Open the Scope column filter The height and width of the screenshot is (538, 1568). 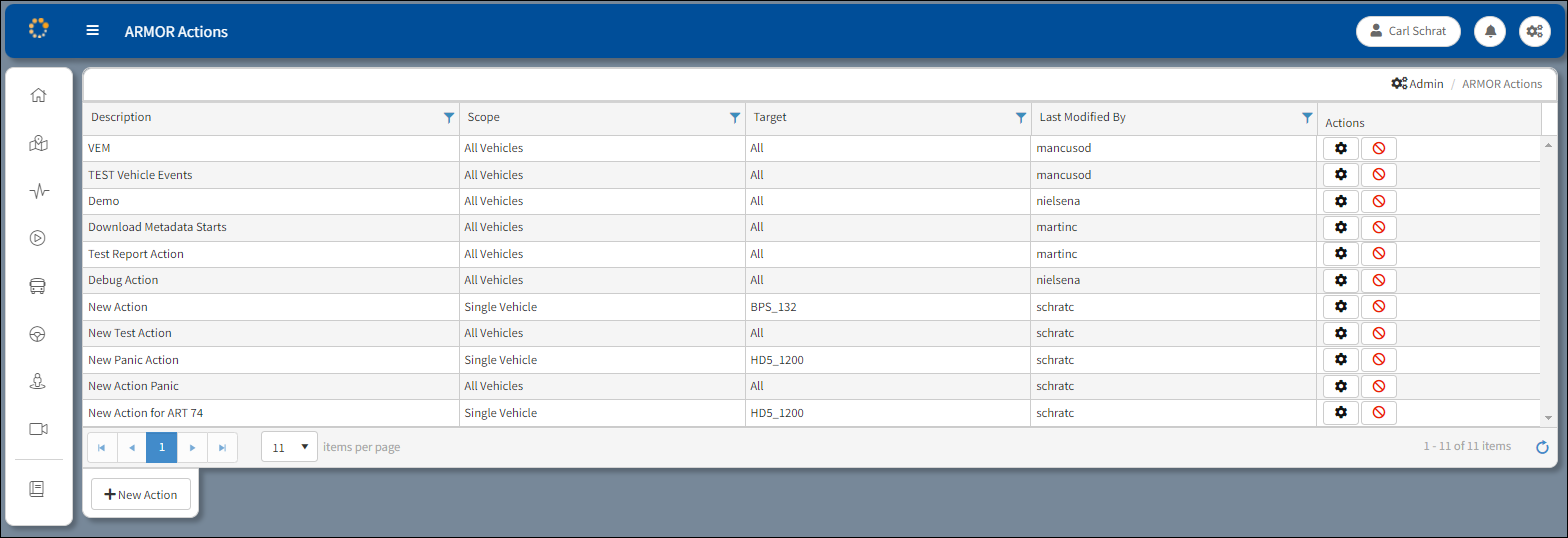[735, 117]
